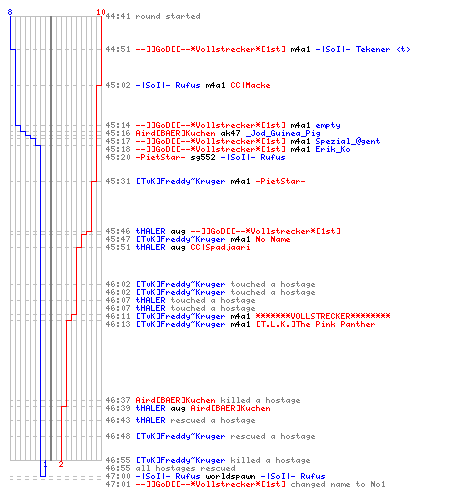Screen dimensions: 450x500
Task: Click the 45:02 Rufus m4a1 kill event
Action: point(188,85)
